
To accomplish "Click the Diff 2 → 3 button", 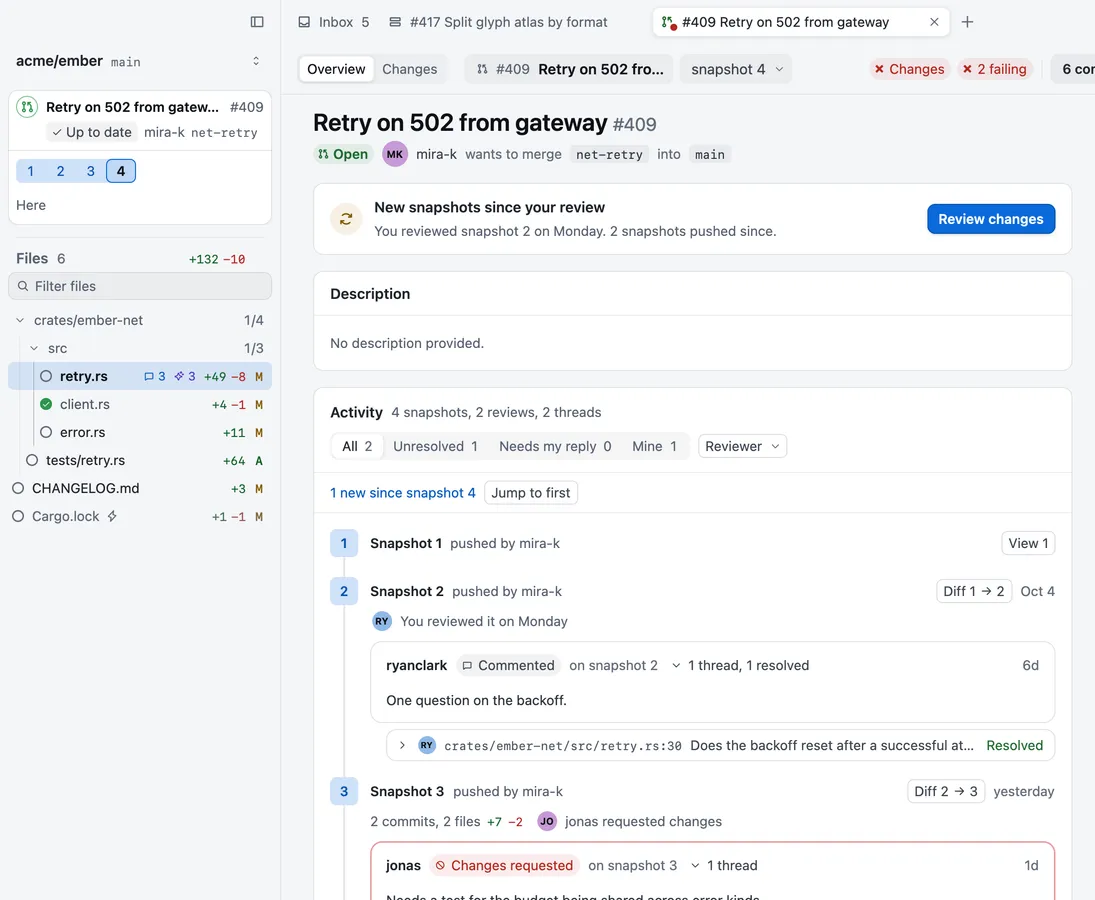I will [x=946, y=791].
